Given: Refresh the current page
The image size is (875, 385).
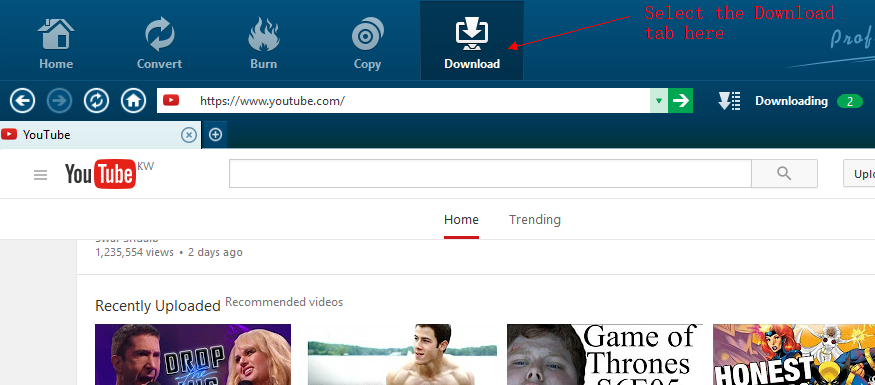Looking at the screenshot, I should tap(97, 101).
